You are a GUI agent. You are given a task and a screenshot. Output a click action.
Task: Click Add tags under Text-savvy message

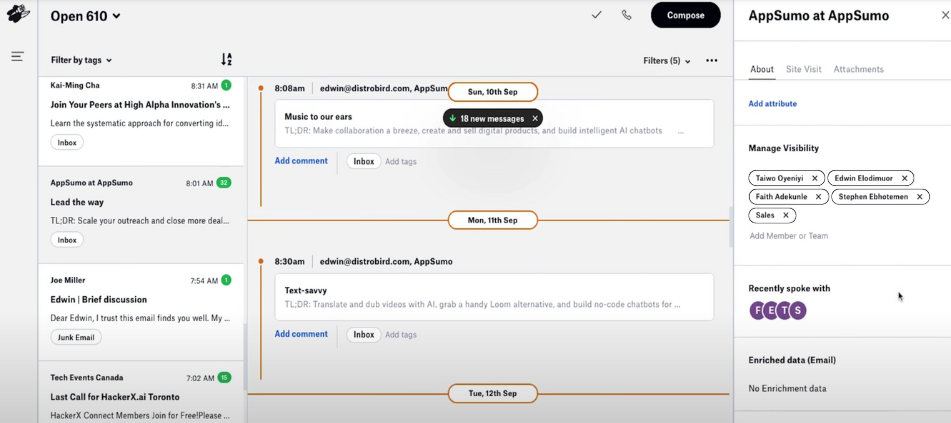point(401,334)
